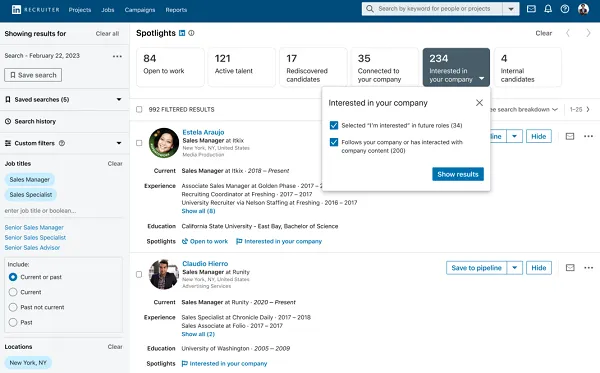Add Senior Sales Manager suggestion
This screenshot has height=373, width=600.
[34, 228]
